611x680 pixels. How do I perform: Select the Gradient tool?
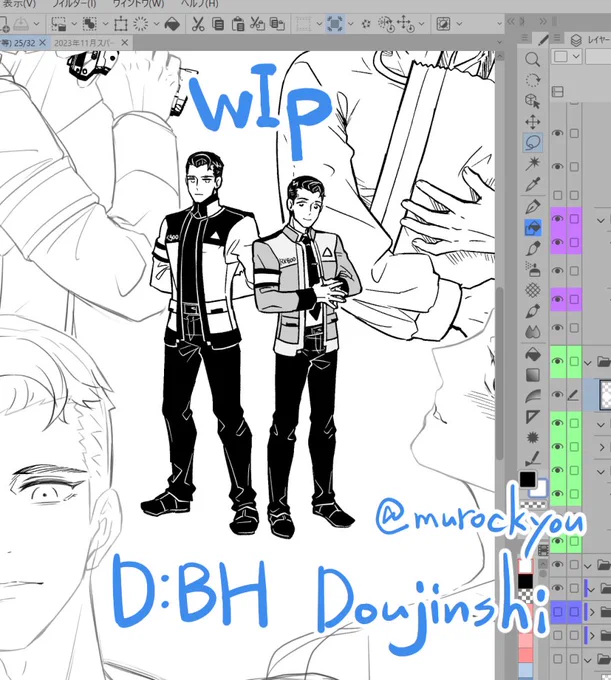click(x=533, y=375)
